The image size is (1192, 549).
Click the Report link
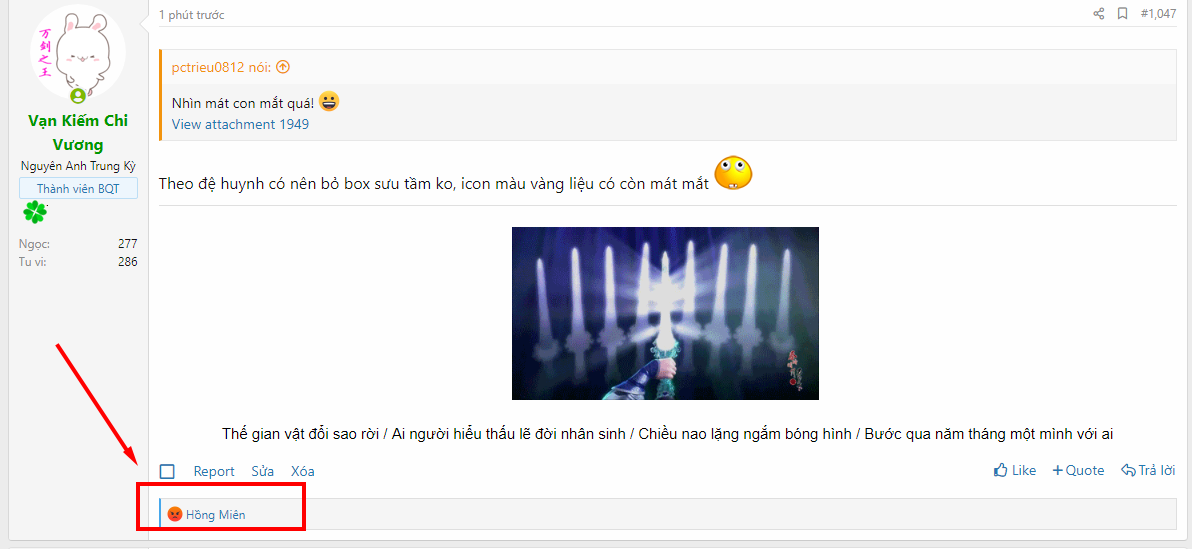(x=214, y=471)
